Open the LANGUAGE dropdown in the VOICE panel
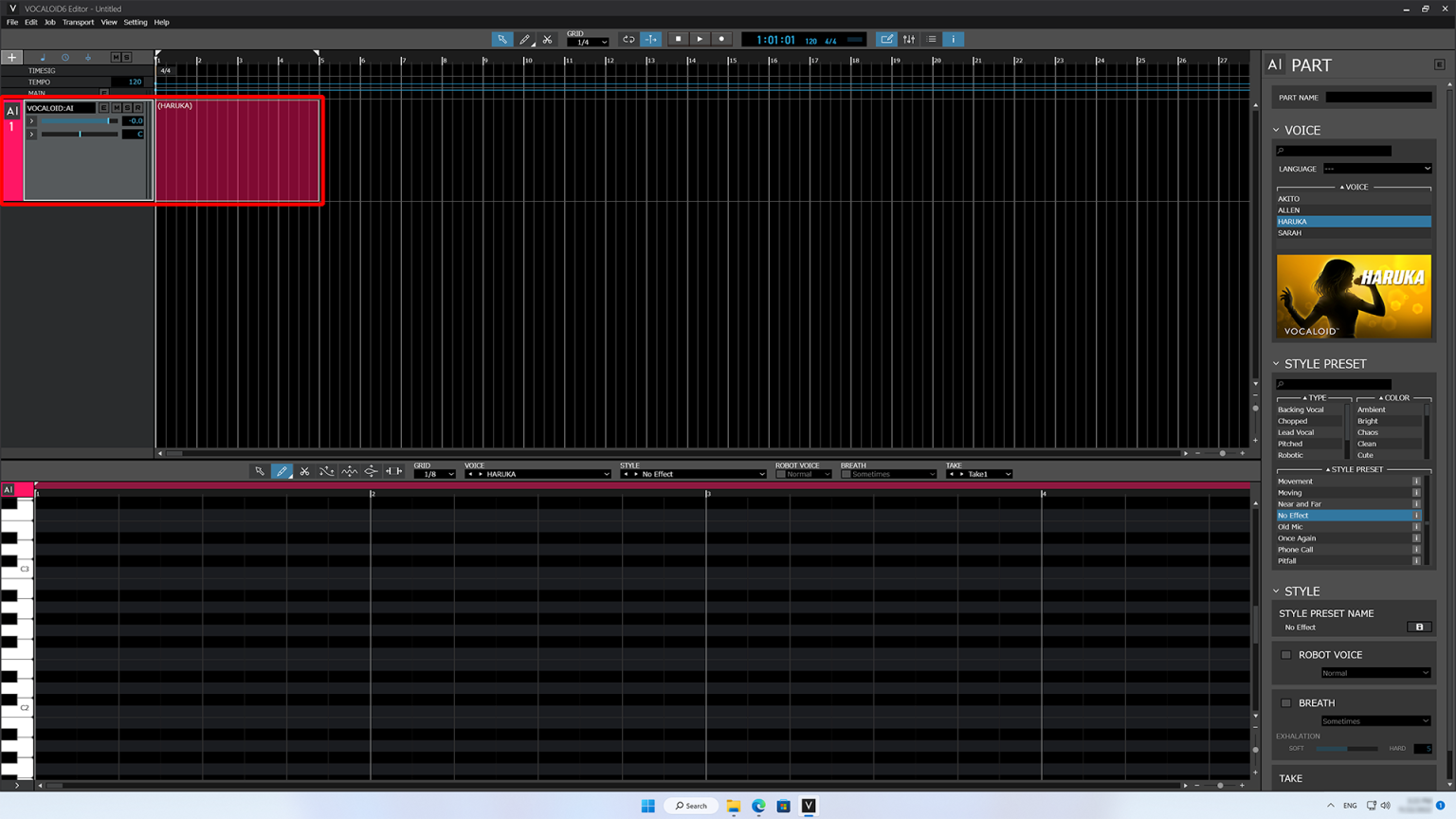 coord(1377,168)
